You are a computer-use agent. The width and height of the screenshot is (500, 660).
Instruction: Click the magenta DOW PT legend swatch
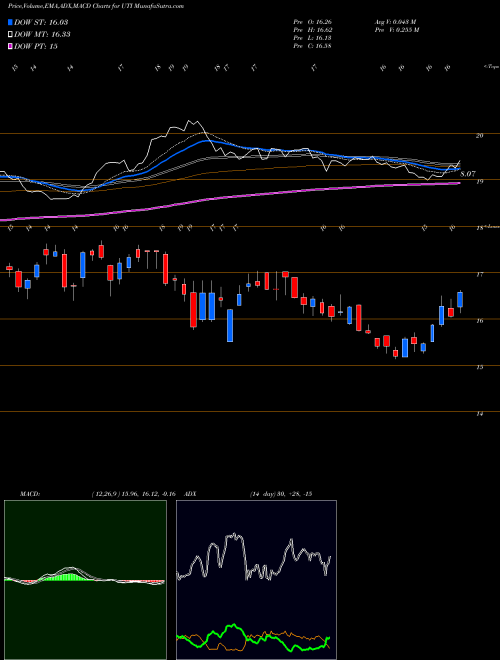click(10, 47)
